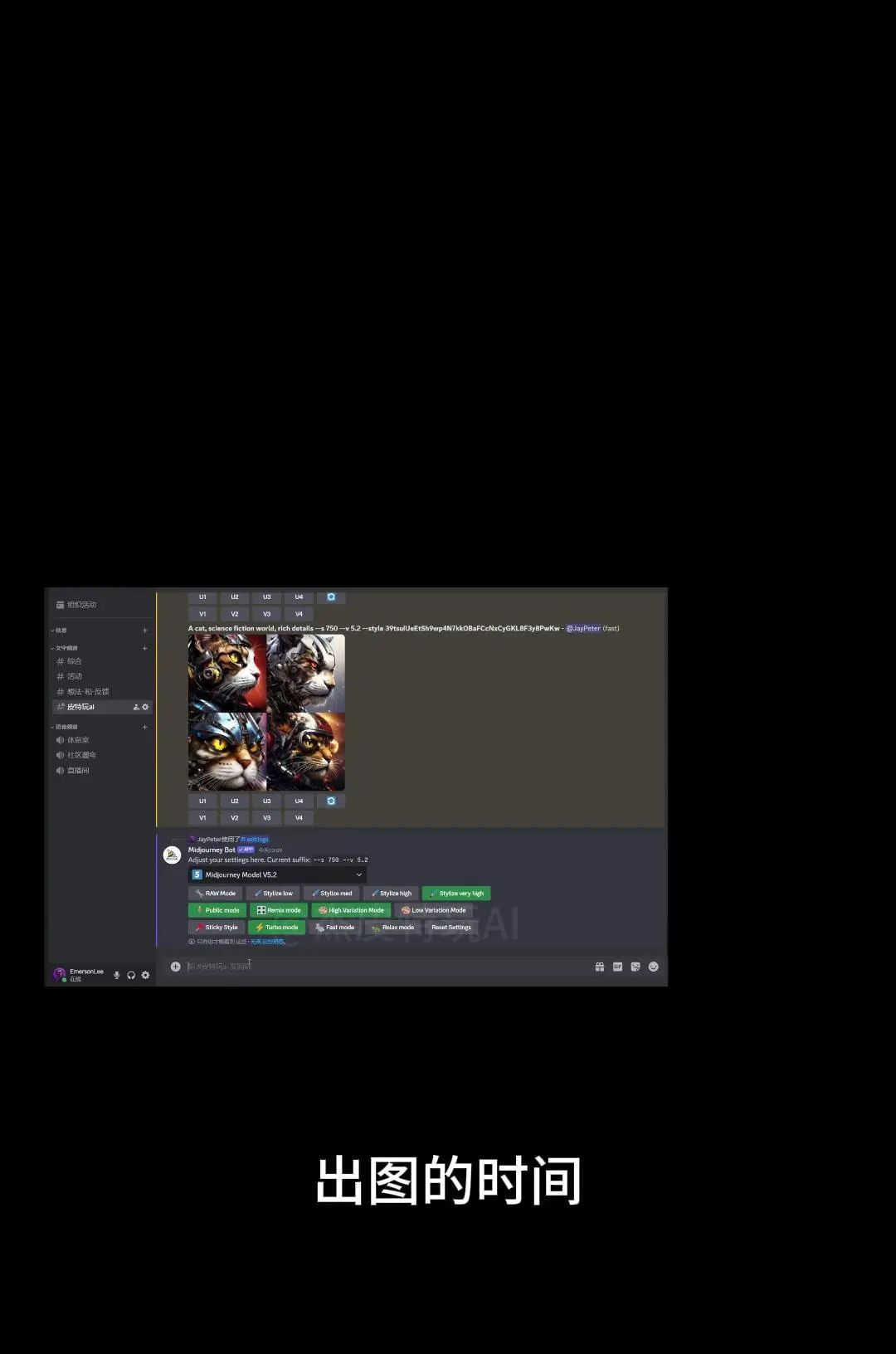This screenshot has height=1354, width=896.
Task: Open the GIF picker
Action: (x=617, y=967)
